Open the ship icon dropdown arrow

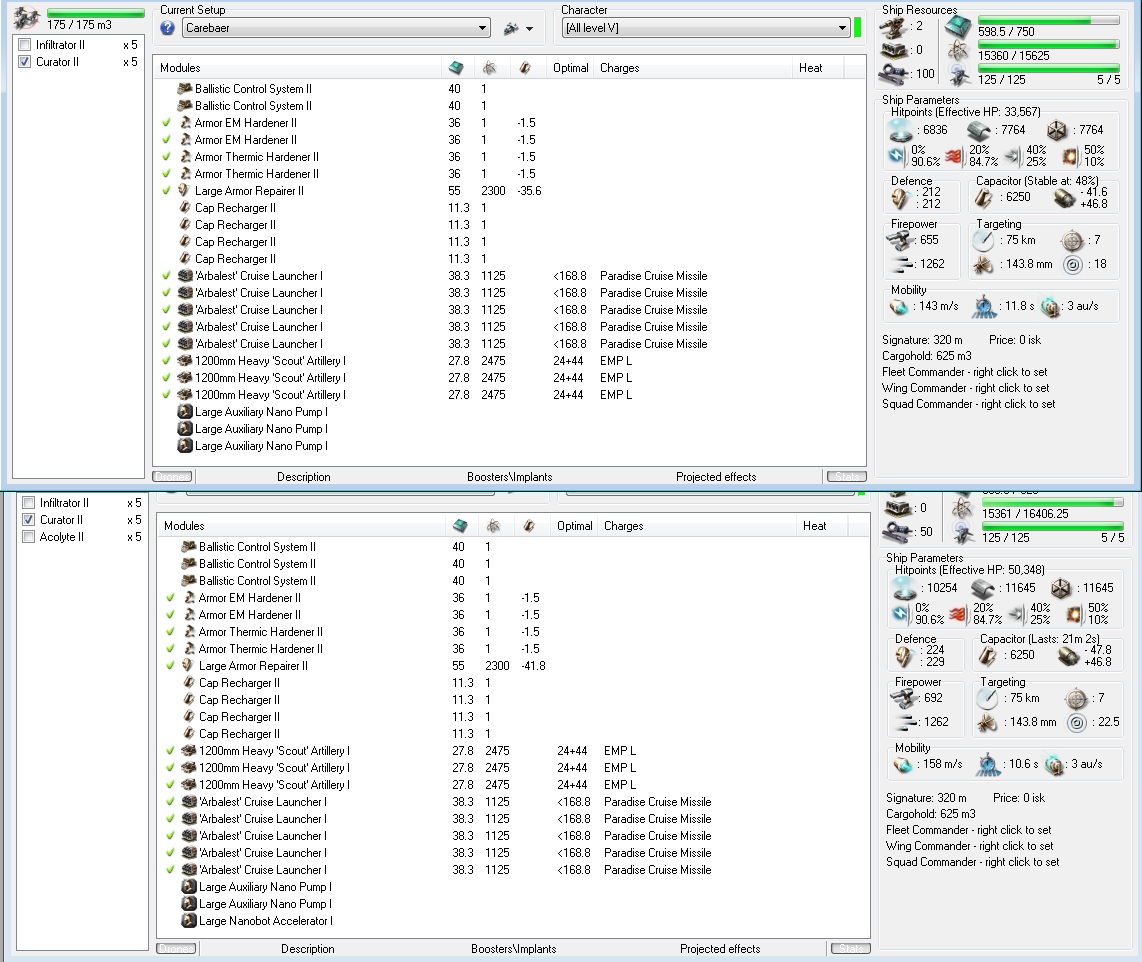pyautogui.click(x=529, y=29)
